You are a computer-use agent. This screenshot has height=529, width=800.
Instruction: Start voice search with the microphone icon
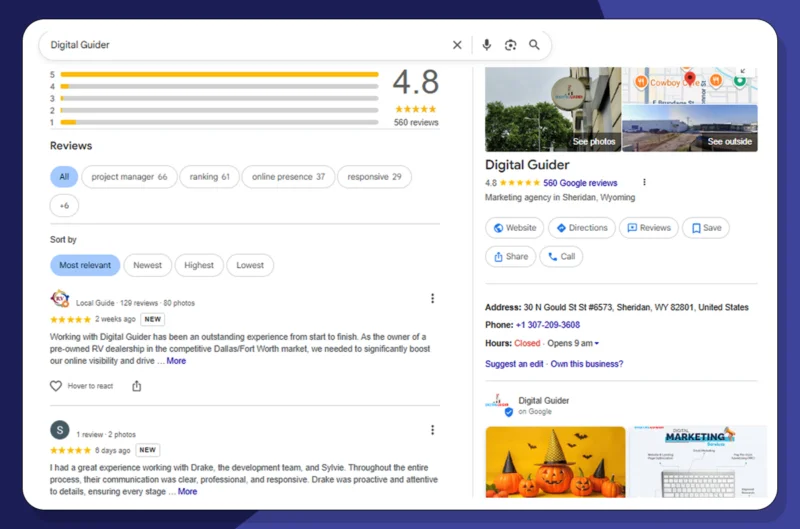[x=487, y=45]
